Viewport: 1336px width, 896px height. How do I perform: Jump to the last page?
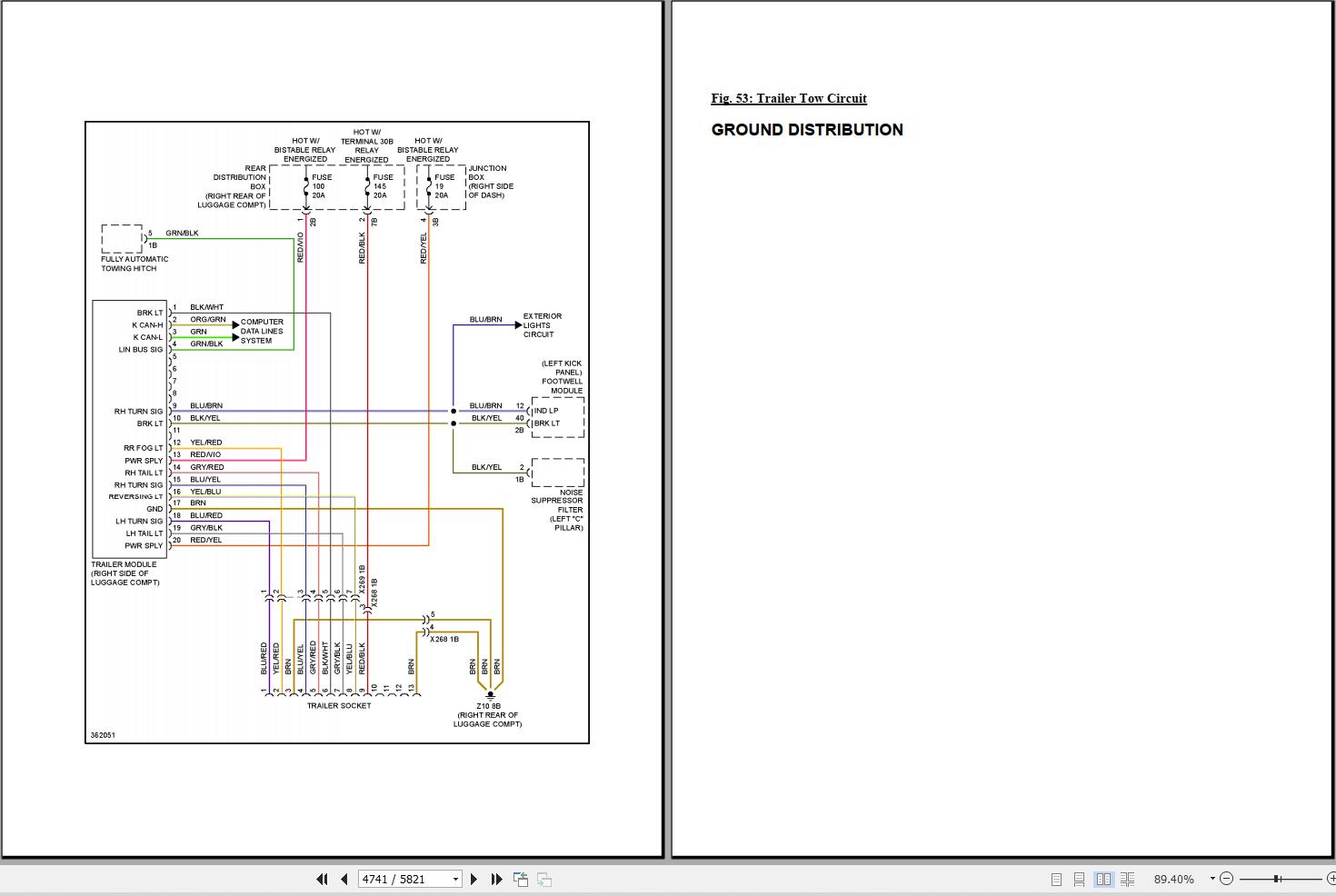[x=496, y=879]
